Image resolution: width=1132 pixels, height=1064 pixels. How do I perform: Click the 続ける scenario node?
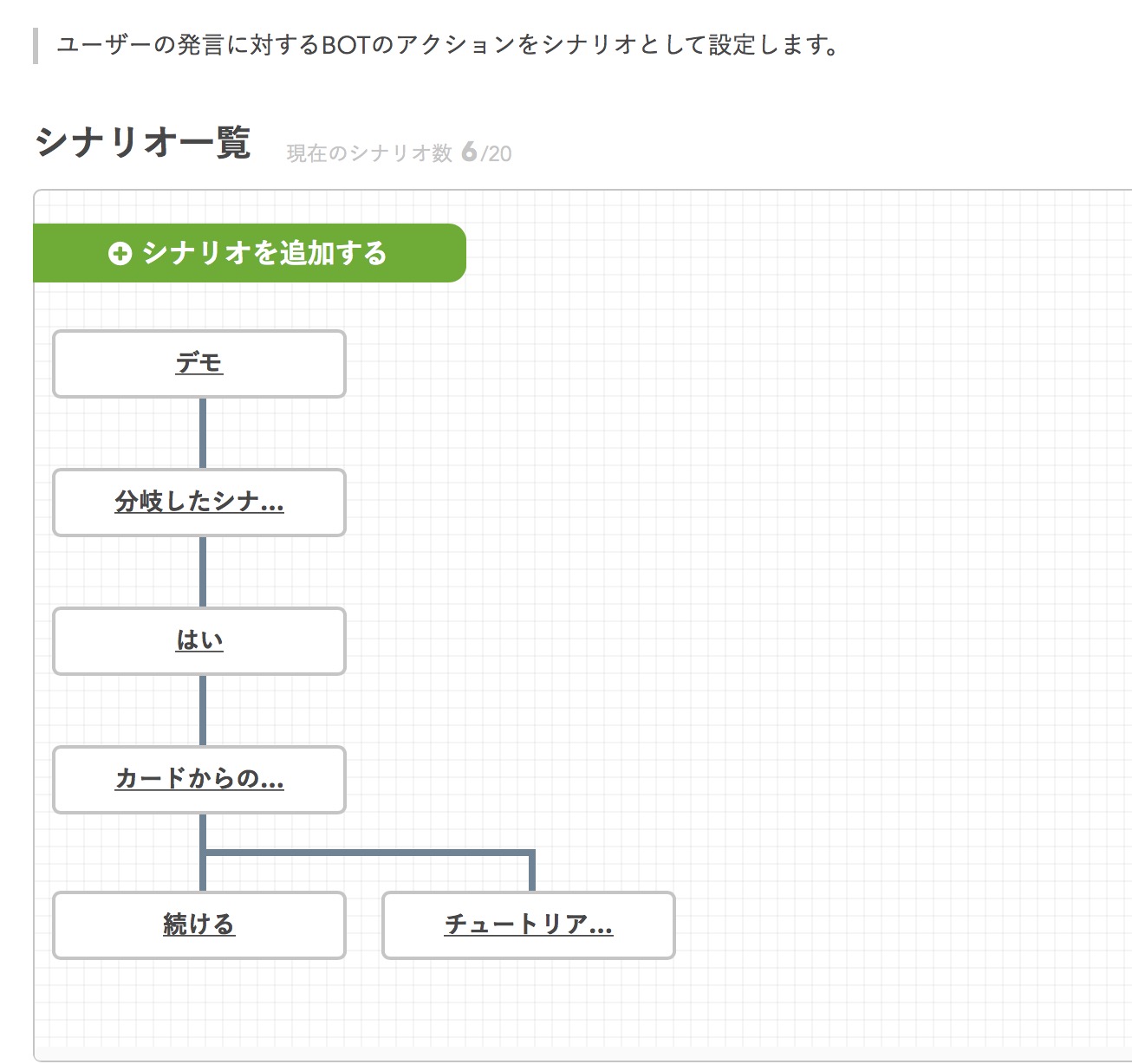[x=199, y=925]
